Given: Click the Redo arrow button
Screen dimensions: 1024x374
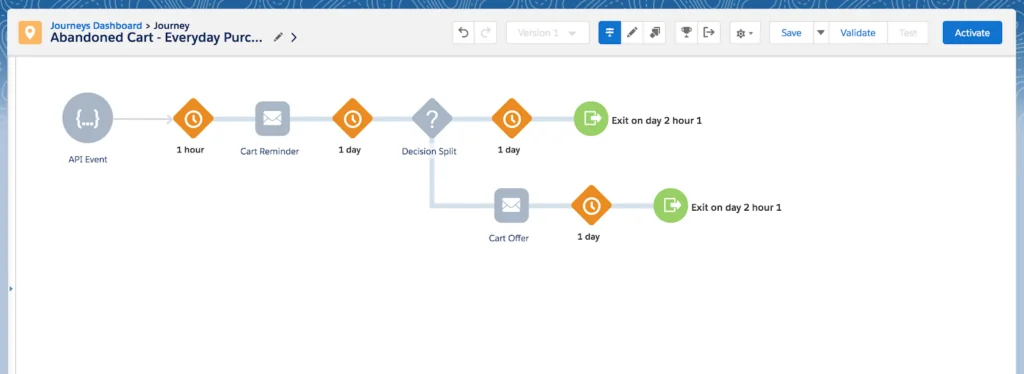Looking at the screenshot, I should (485, 33).
